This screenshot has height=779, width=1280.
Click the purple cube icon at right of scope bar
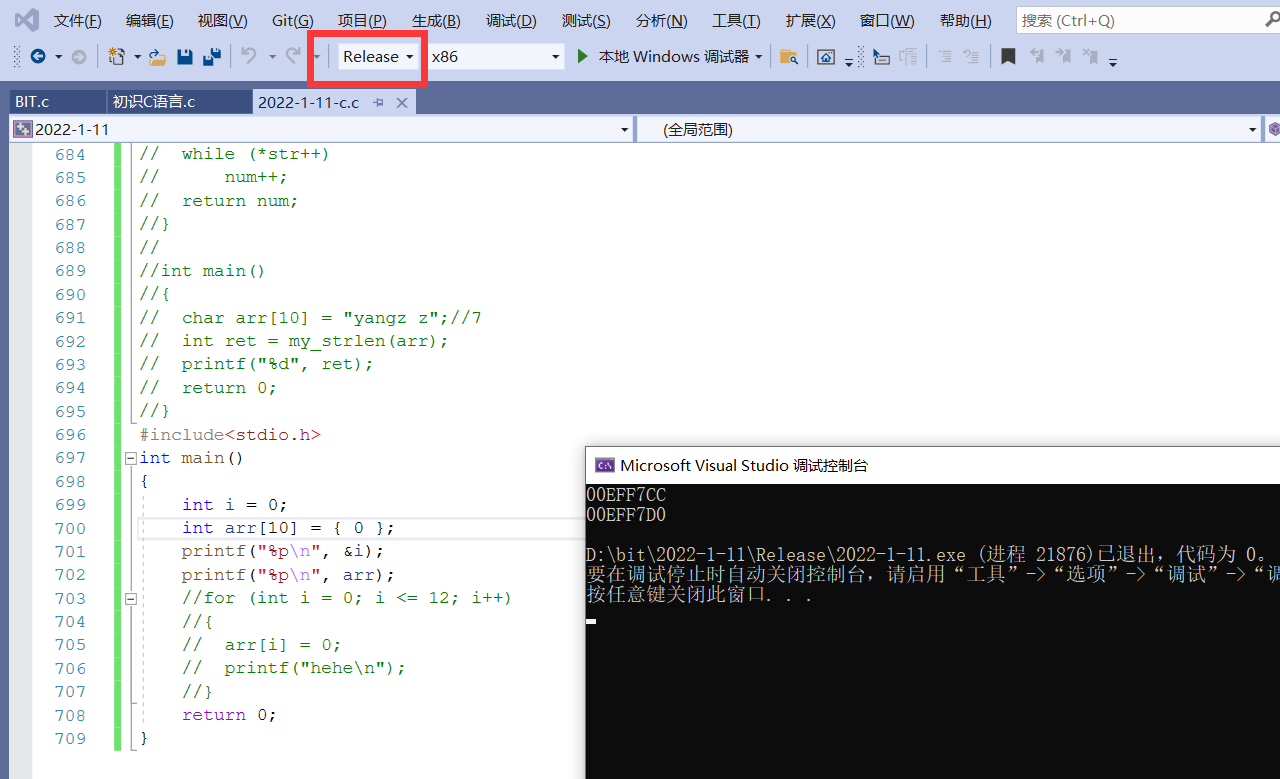pyautogui.click(x=1273, y=130)
